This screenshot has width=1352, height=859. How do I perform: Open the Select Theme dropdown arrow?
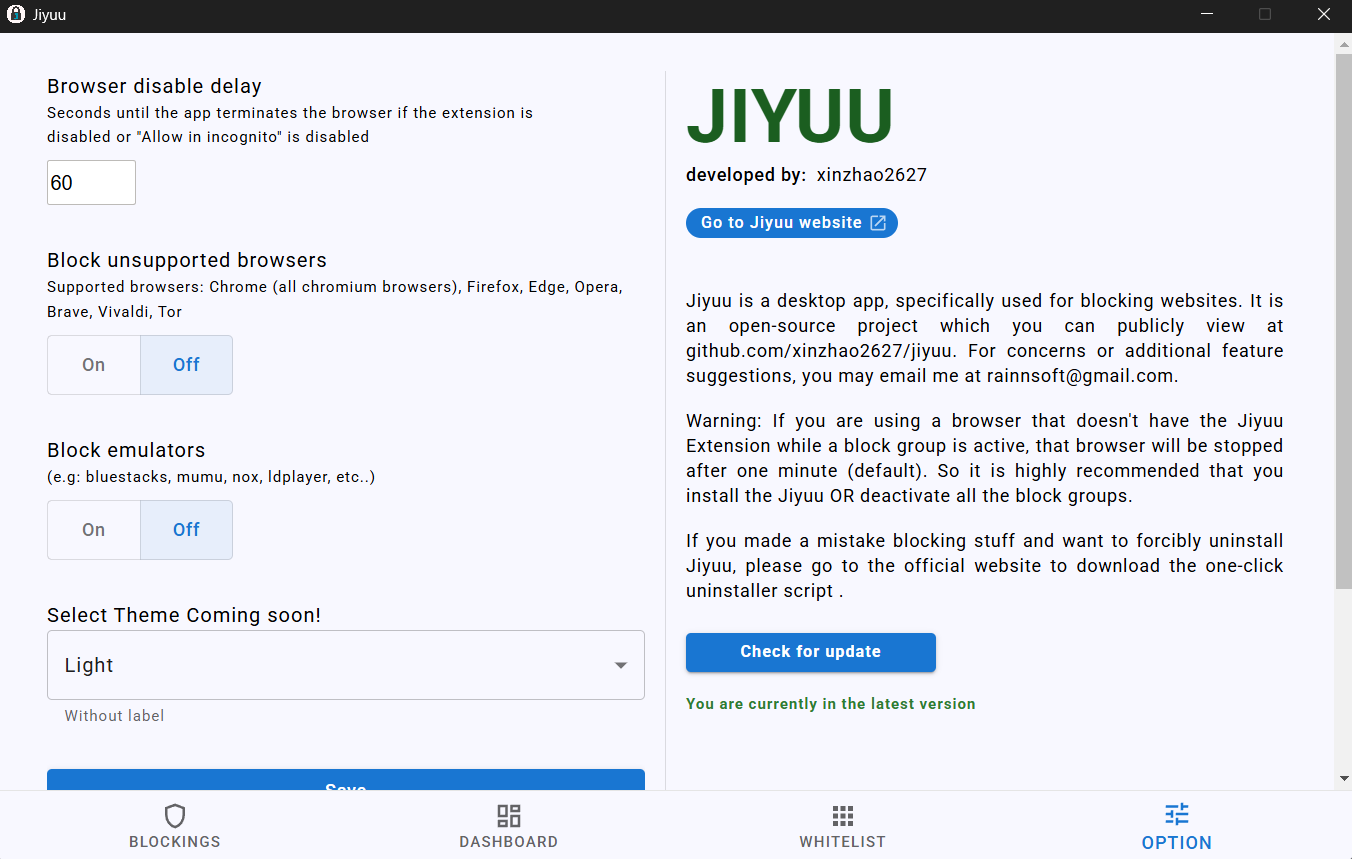tap(621, 666)
